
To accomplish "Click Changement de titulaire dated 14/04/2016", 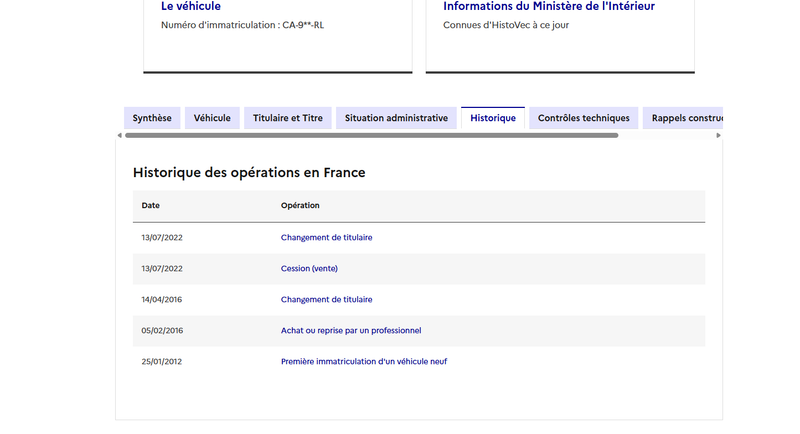I will (327, 300).
